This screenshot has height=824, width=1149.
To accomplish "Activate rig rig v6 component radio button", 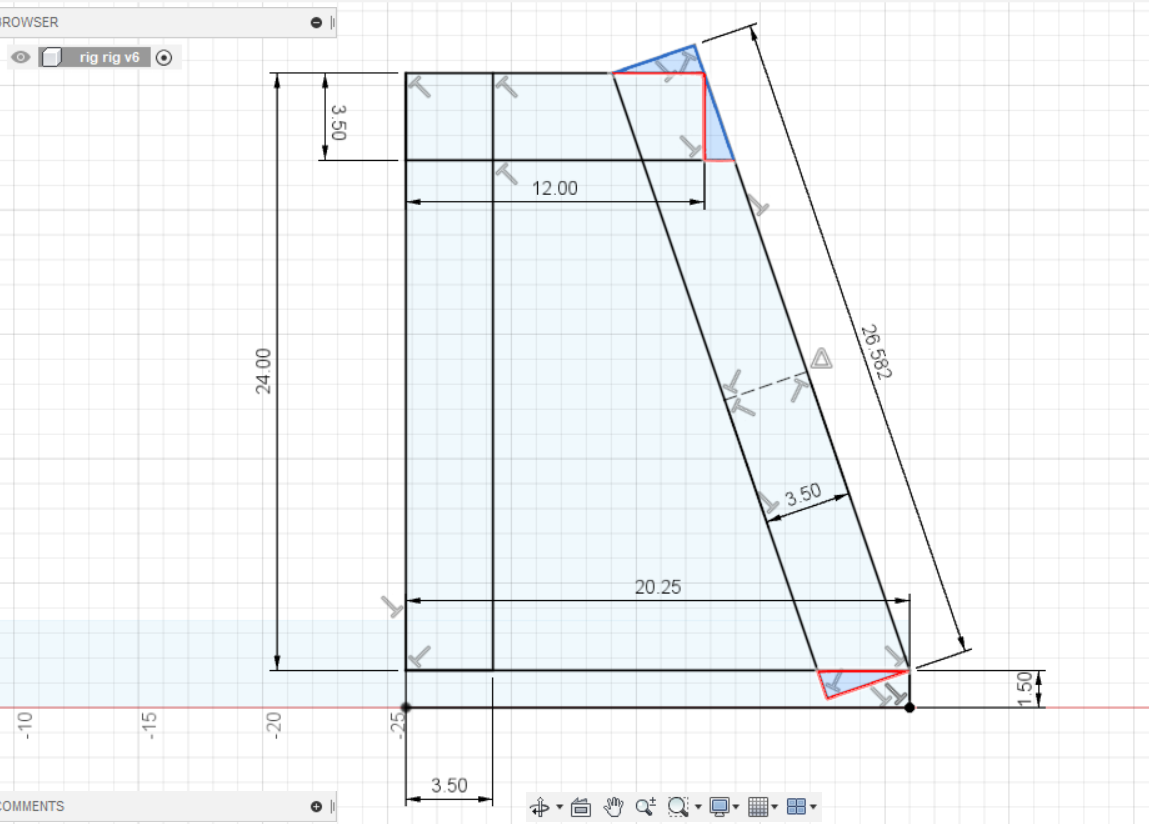I will tap(164, 57).
